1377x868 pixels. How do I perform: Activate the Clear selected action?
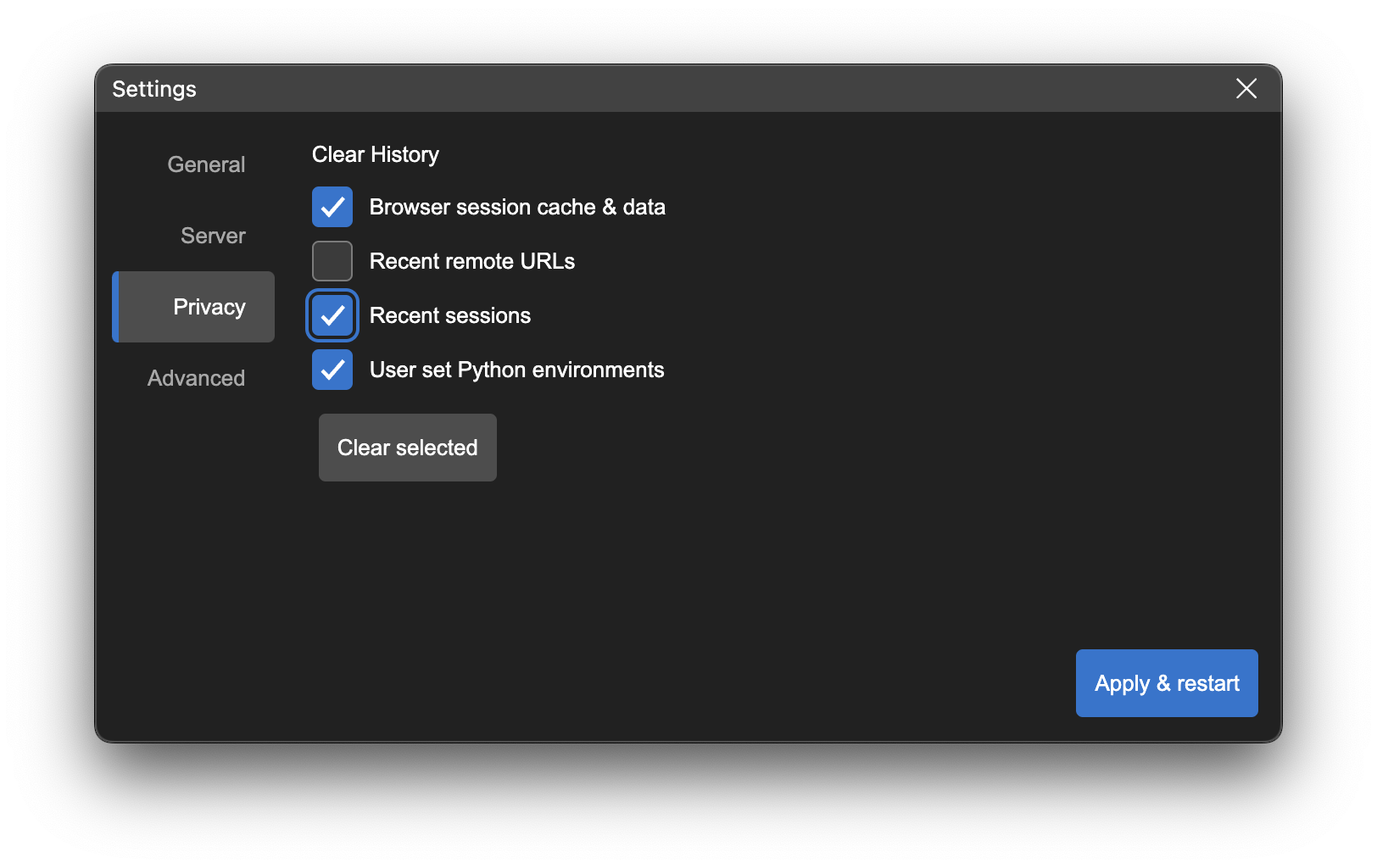coord(407,448)
